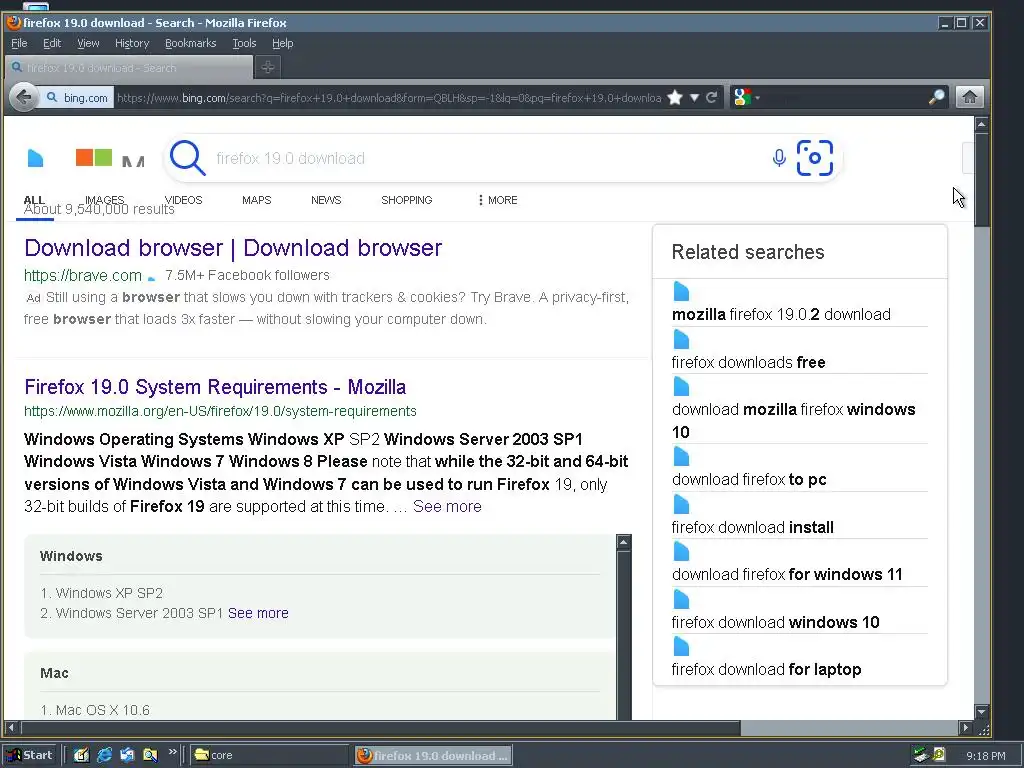
Task: Click the Bing logo icon at page top left
Action: [x=35, y=158]
